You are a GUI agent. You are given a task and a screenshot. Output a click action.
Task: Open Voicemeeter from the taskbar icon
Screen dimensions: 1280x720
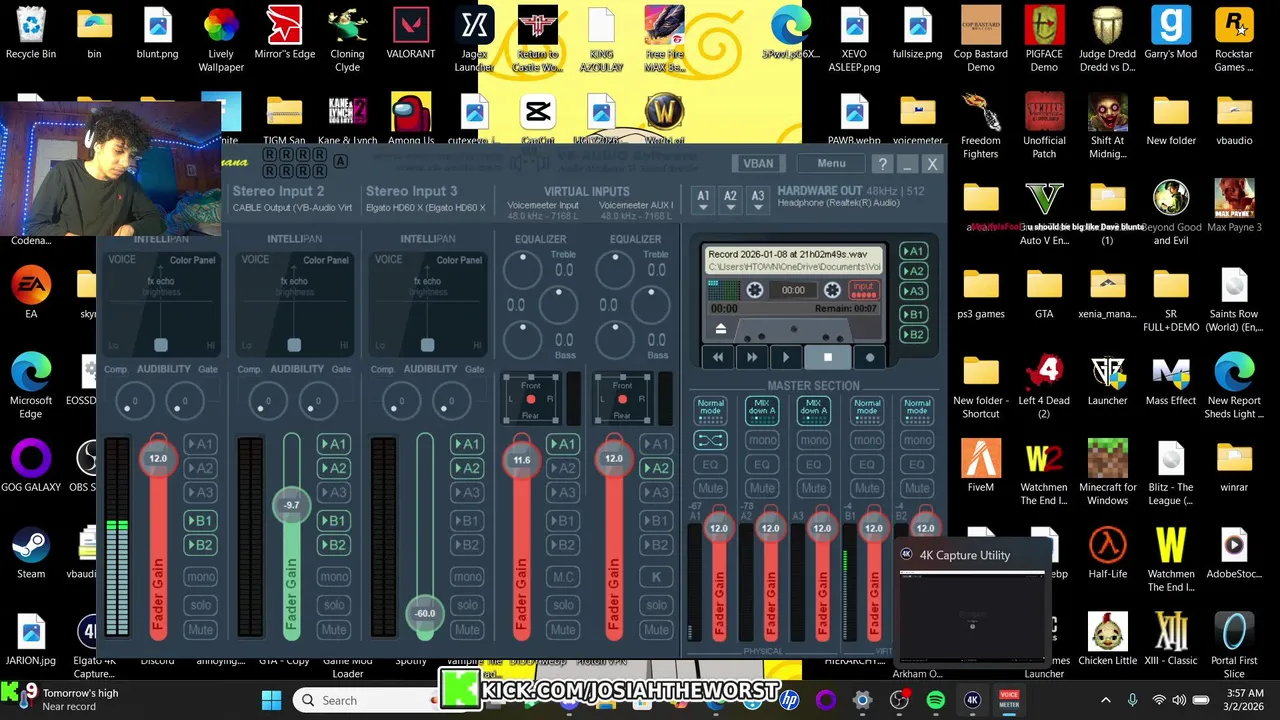[1008, 700]
